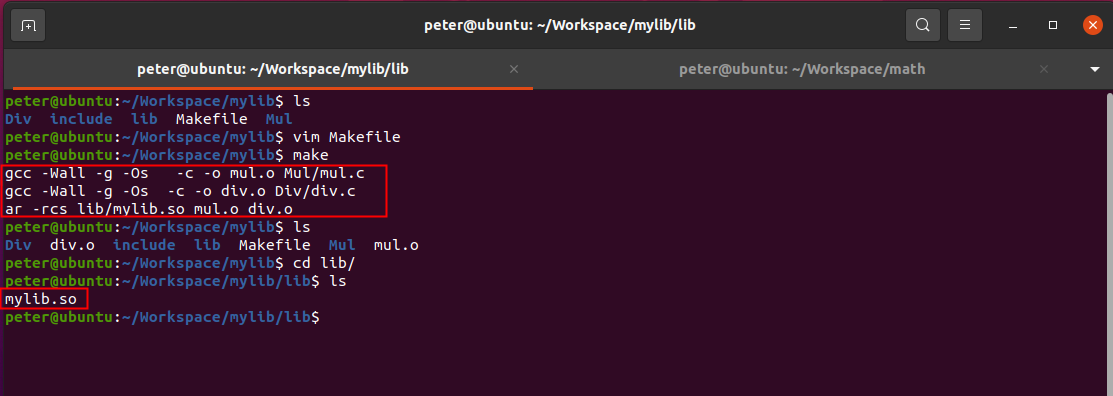Maximize the terminal window
This screenshot has width=1113, height=396.
tap(1053, 26)
